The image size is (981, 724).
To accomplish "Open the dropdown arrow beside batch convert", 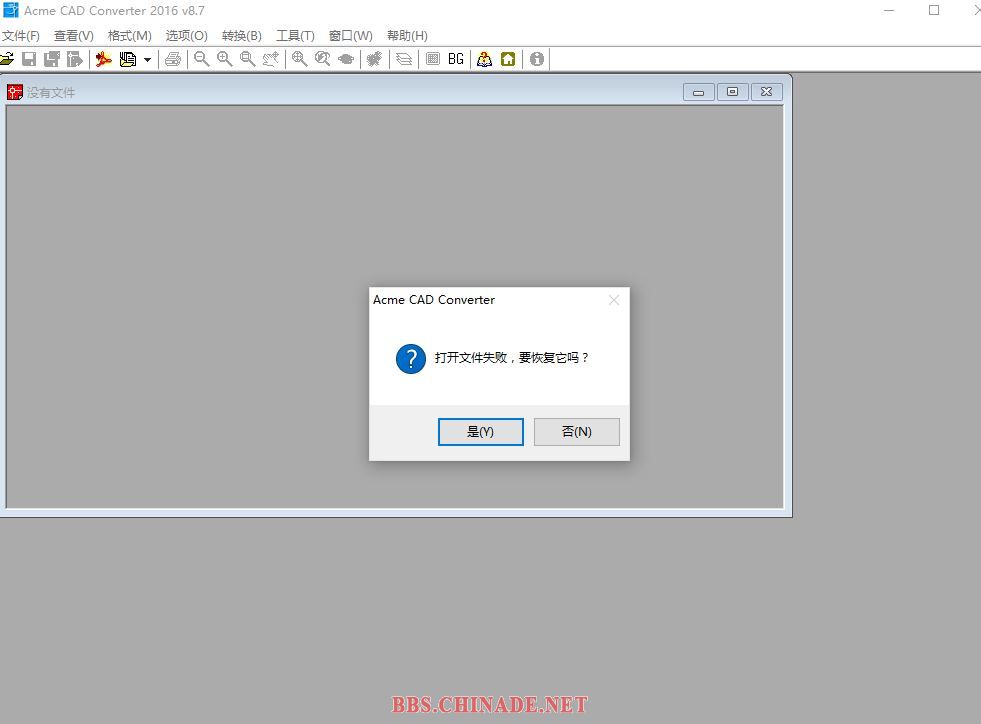I will click(x=147, y=59).
